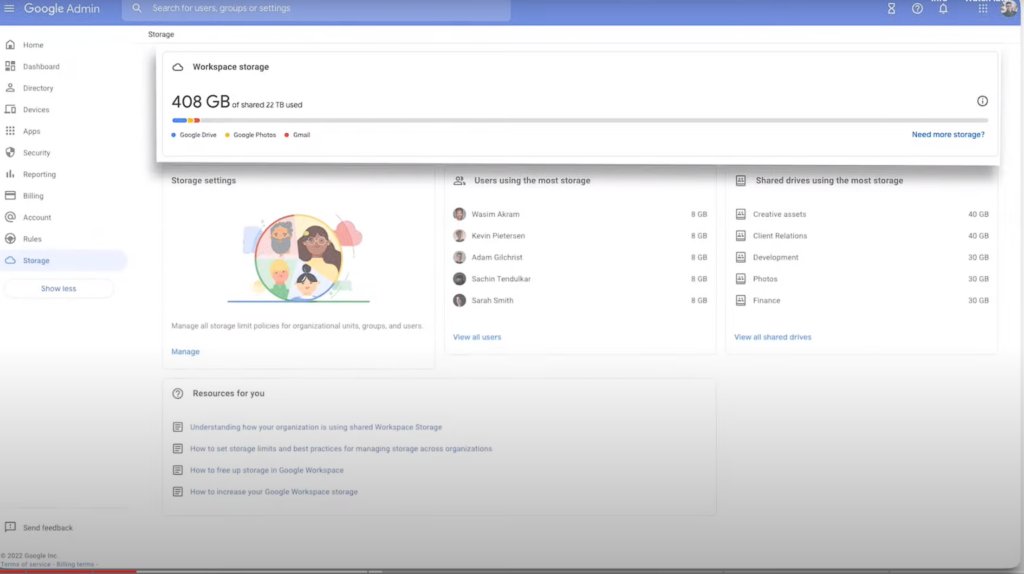Click the Google Admin logo text

[x=62, y=8]
